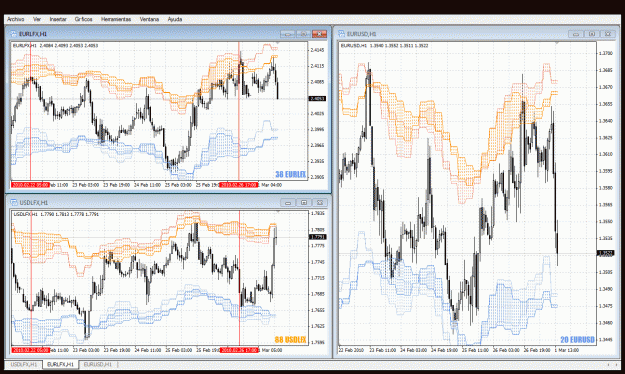The width and height of the screenshot is (625, 374).
Task: Click the current price tag on USDLFX price scale
Action: coord(318,237)
